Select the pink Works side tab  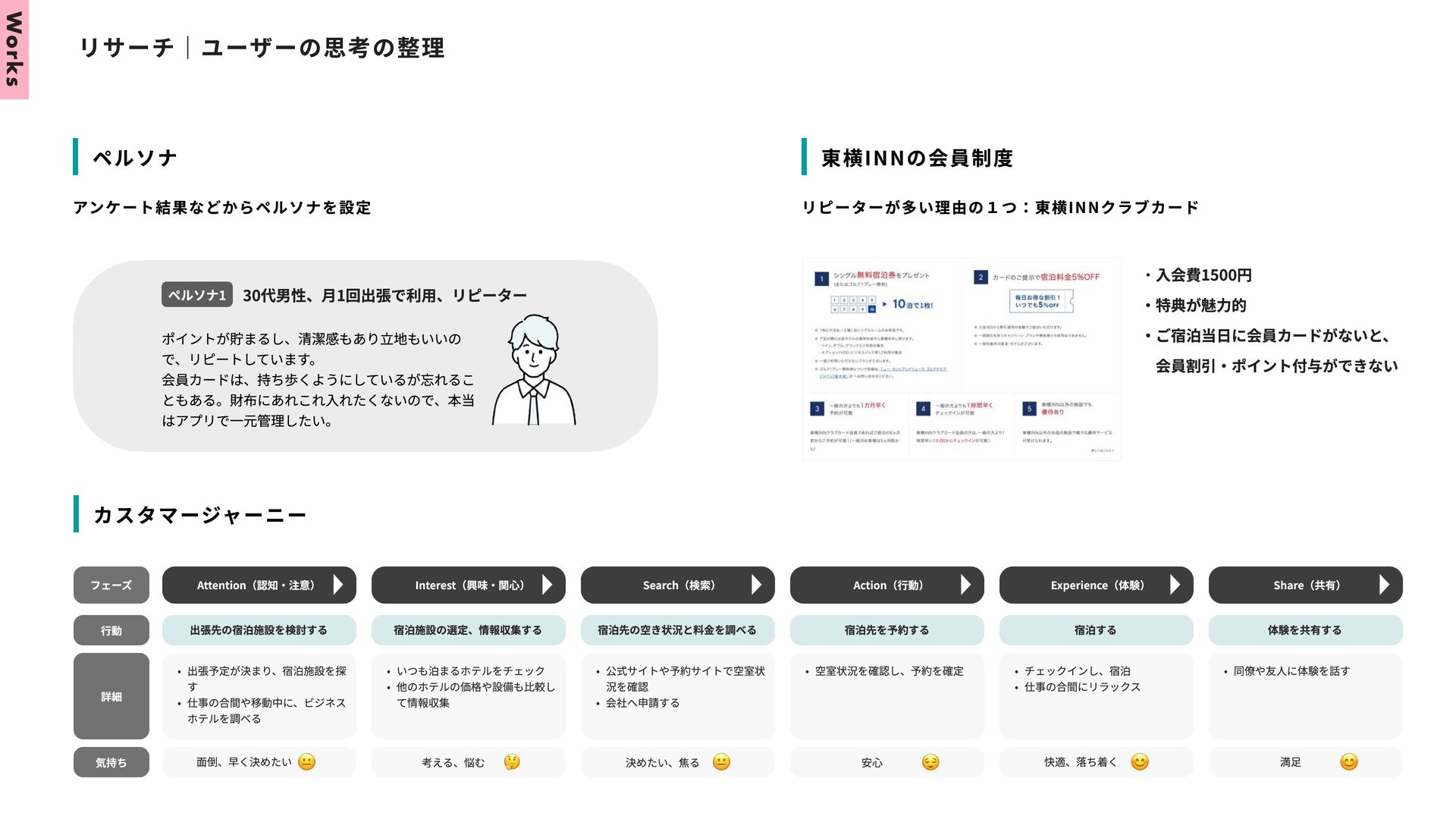click(x=14, y=49)
